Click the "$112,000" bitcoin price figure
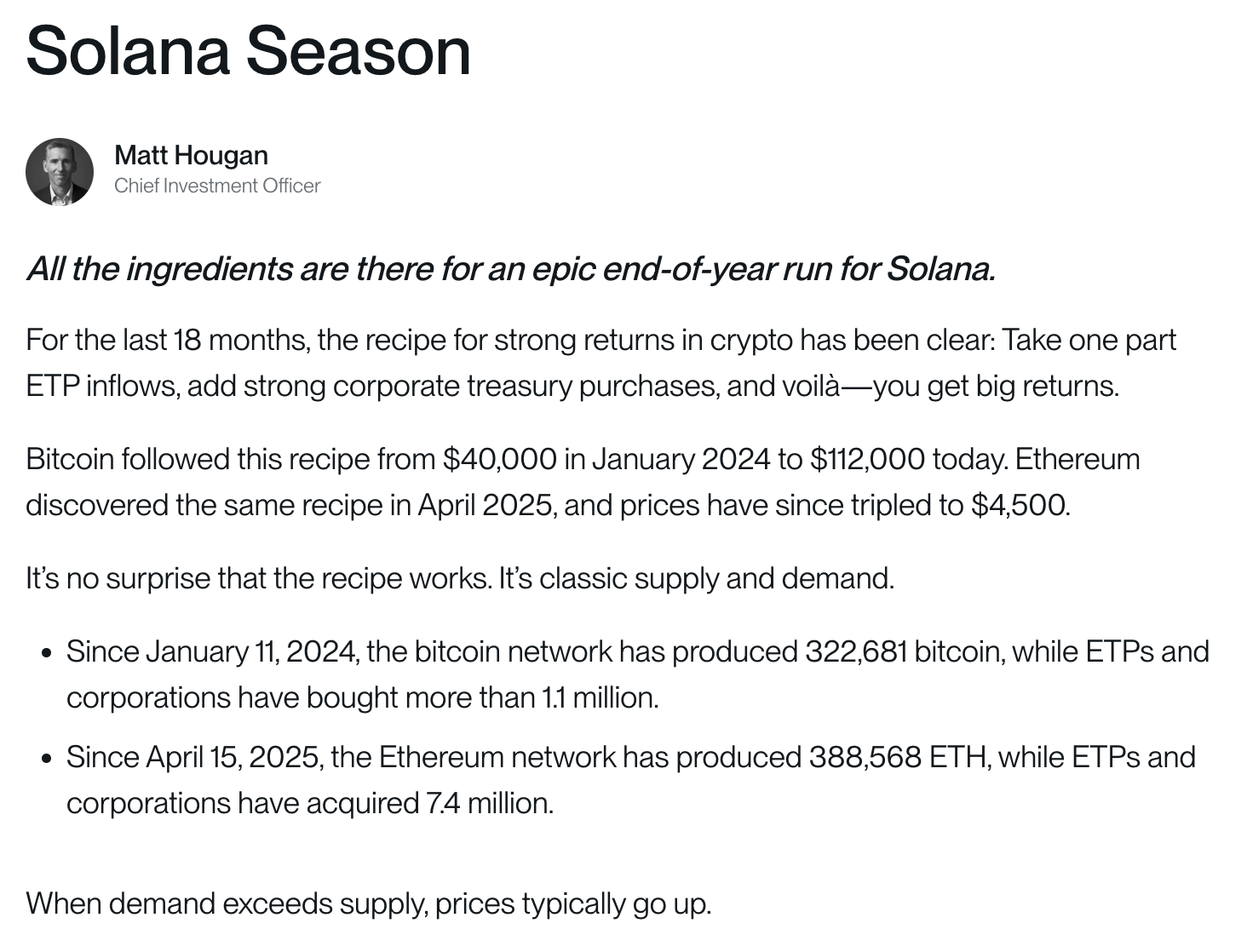Viewport: 1247px width, 952px height. (867, 460)
